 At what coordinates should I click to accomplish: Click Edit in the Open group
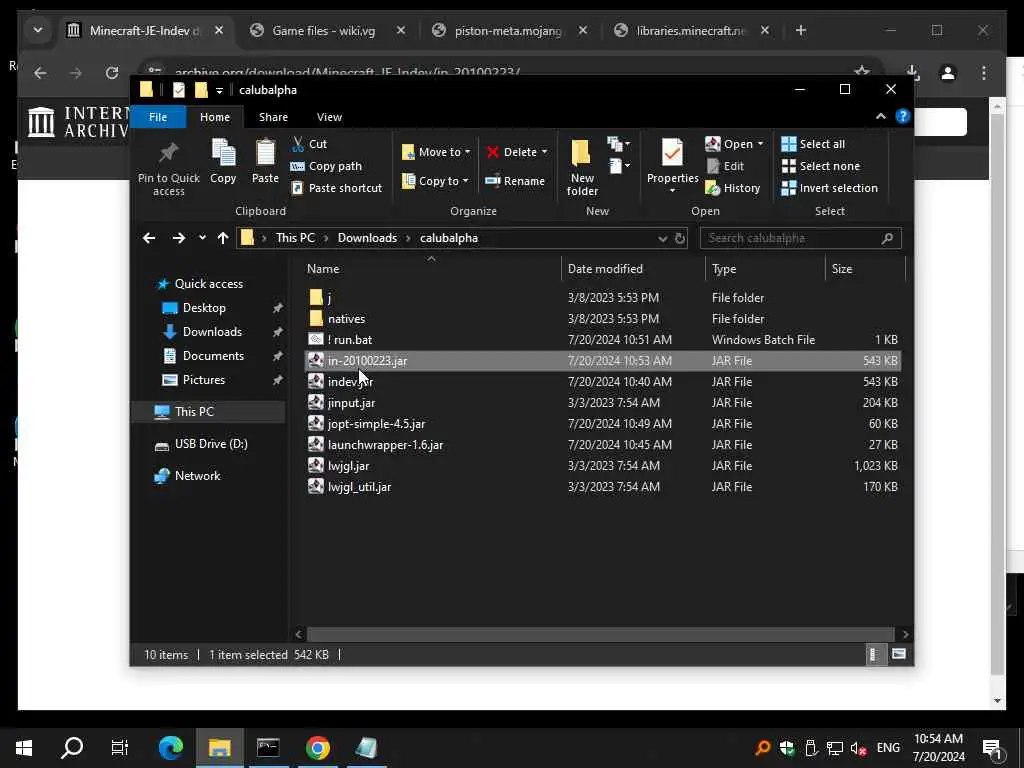tap(725, 166)
